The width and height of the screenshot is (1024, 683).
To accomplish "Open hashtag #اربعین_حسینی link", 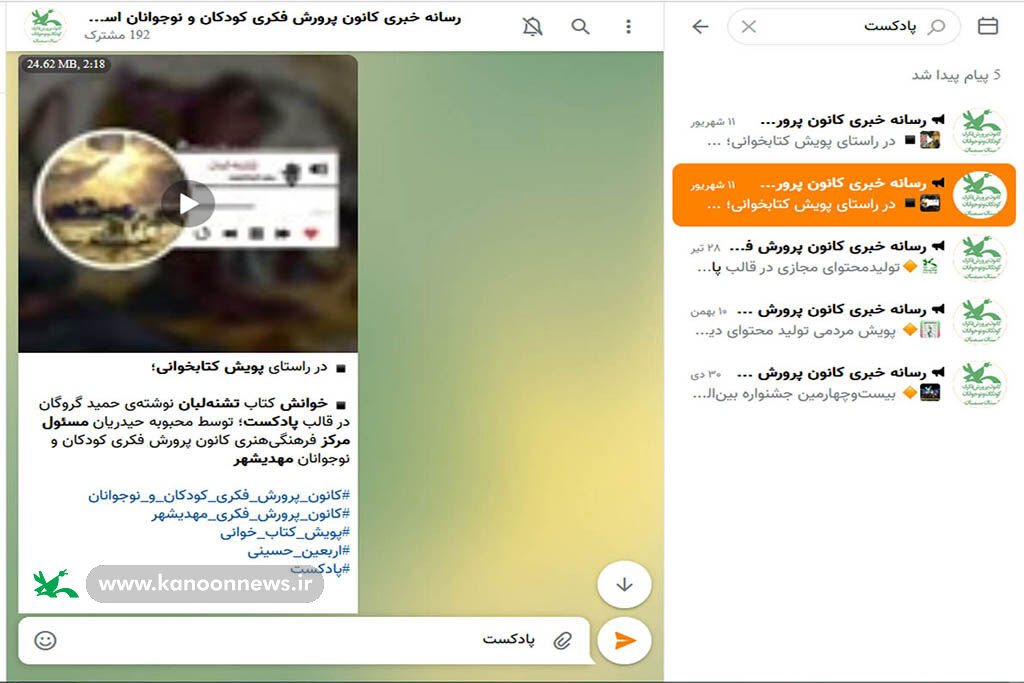I will coord(298,550).
